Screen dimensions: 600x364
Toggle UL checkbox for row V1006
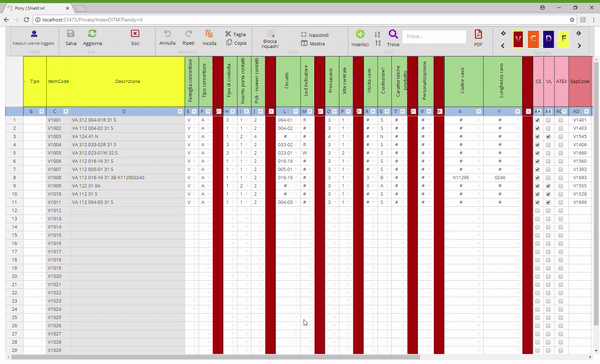pyautogui.click(x=548, y=161)
